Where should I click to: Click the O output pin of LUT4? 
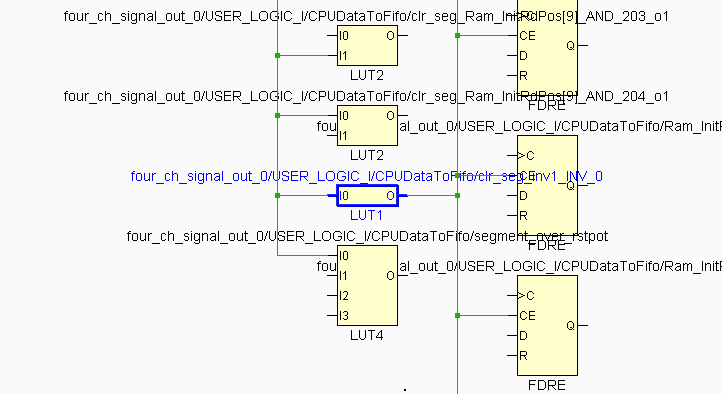[x=390, y=276]
